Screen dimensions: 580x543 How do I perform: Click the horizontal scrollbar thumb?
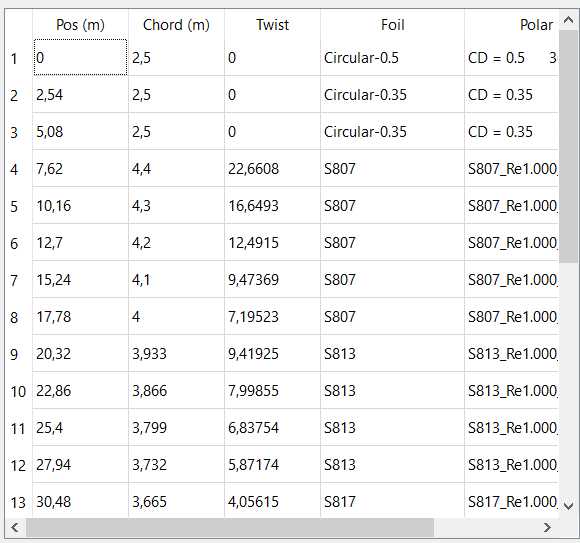tap(230, 527)
